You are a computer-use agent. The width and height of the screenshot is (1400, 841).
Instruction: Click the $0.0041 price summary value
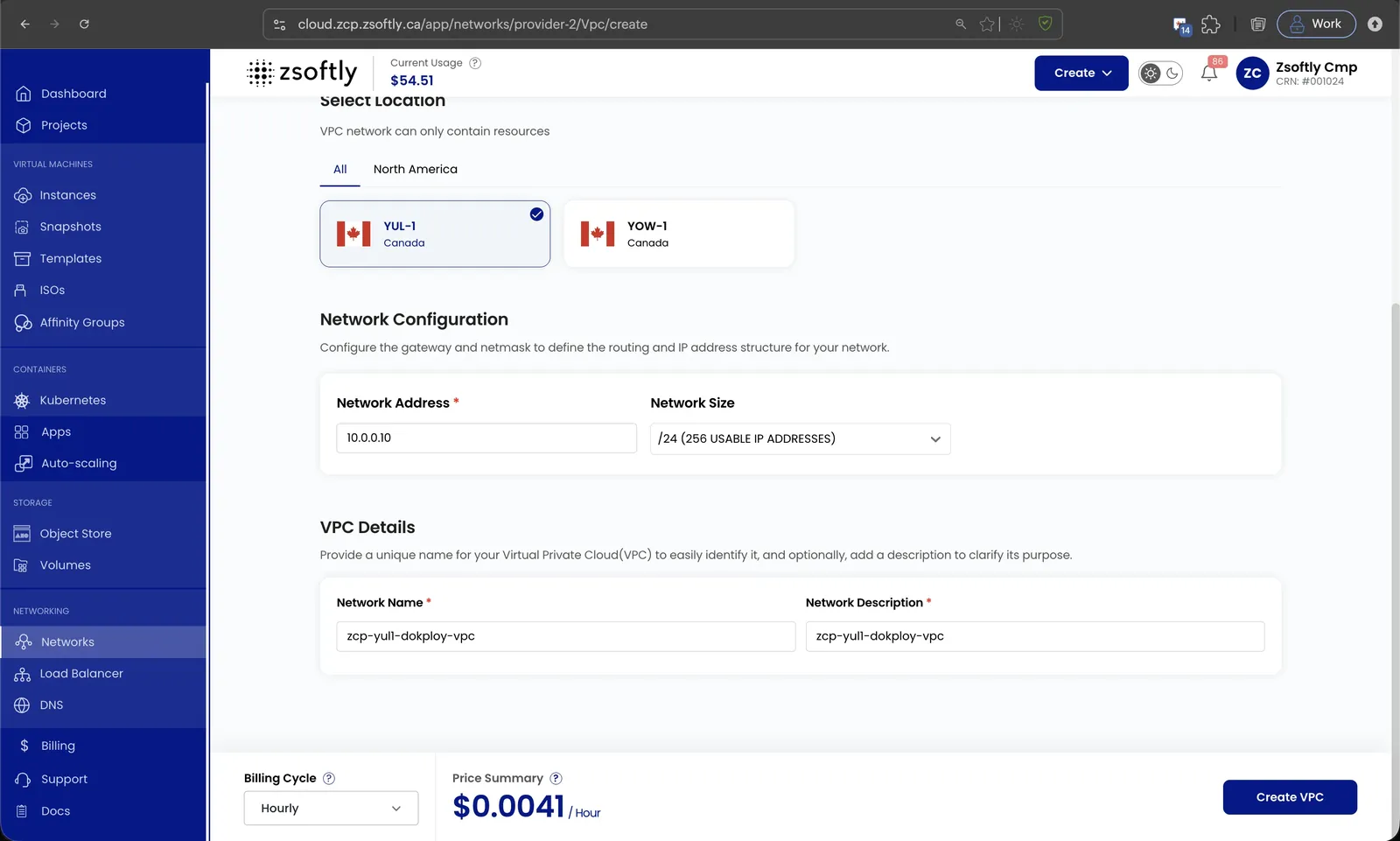pyautogui.click(x=508, y=806)
